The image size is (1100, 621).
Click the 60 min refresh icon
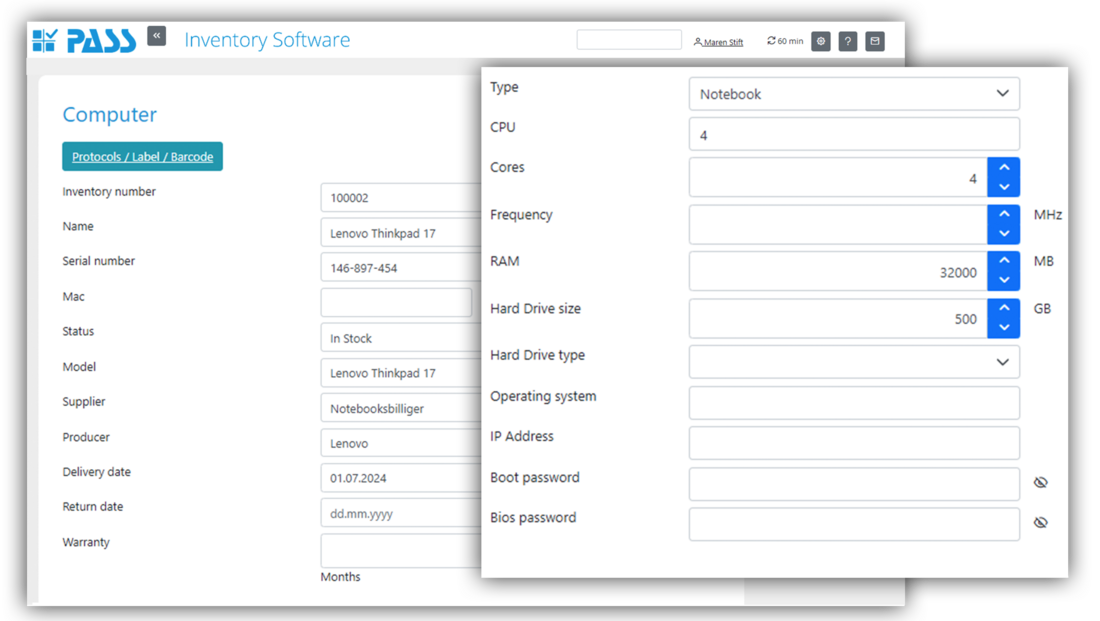(x=769, y=40)
